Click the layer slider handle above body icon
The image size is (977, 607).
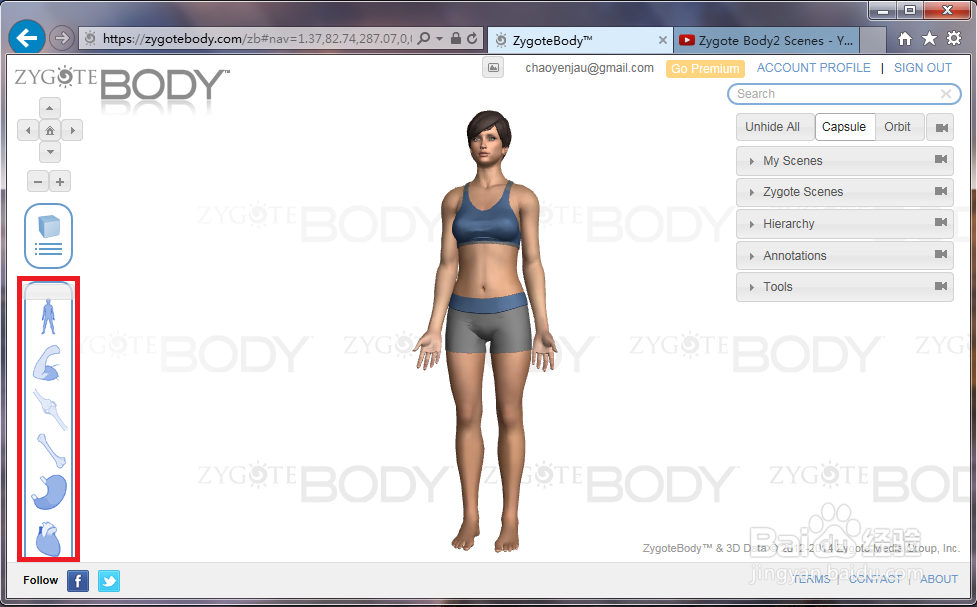pyautogui.click(x=49, y=290)
